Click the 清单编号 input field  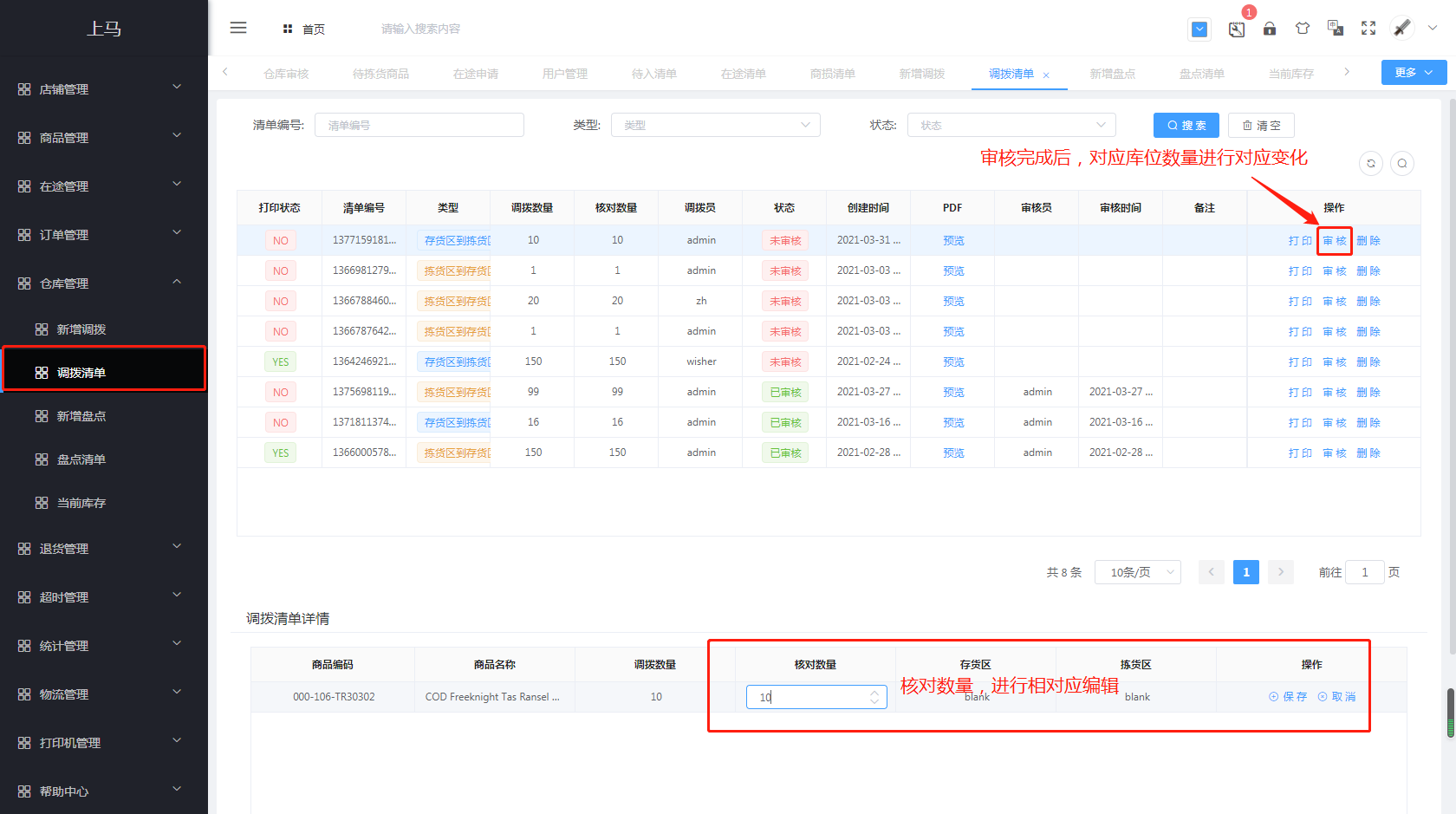tap(419, 125)
